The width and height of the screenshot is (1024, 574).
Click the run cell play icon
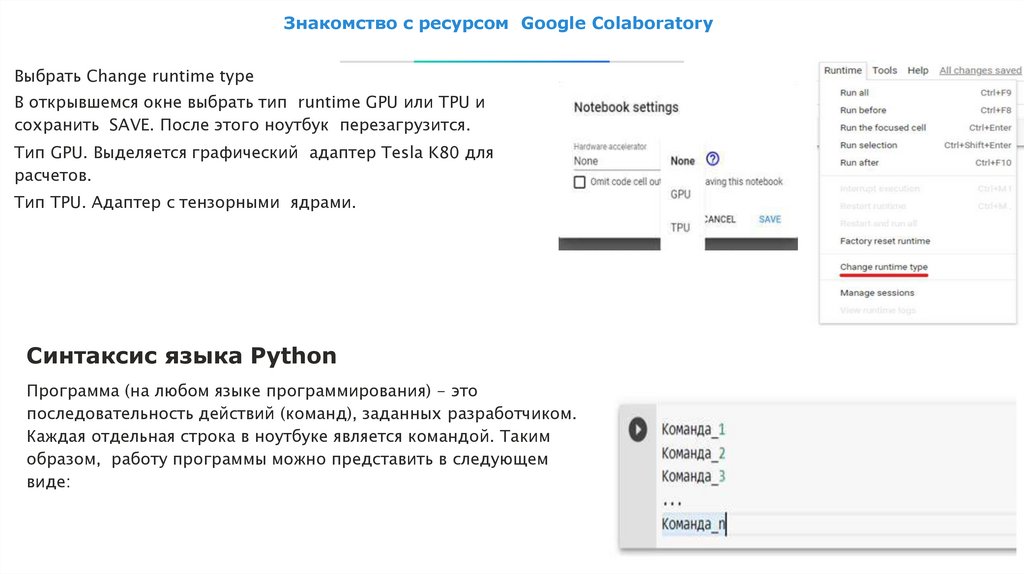637,430
